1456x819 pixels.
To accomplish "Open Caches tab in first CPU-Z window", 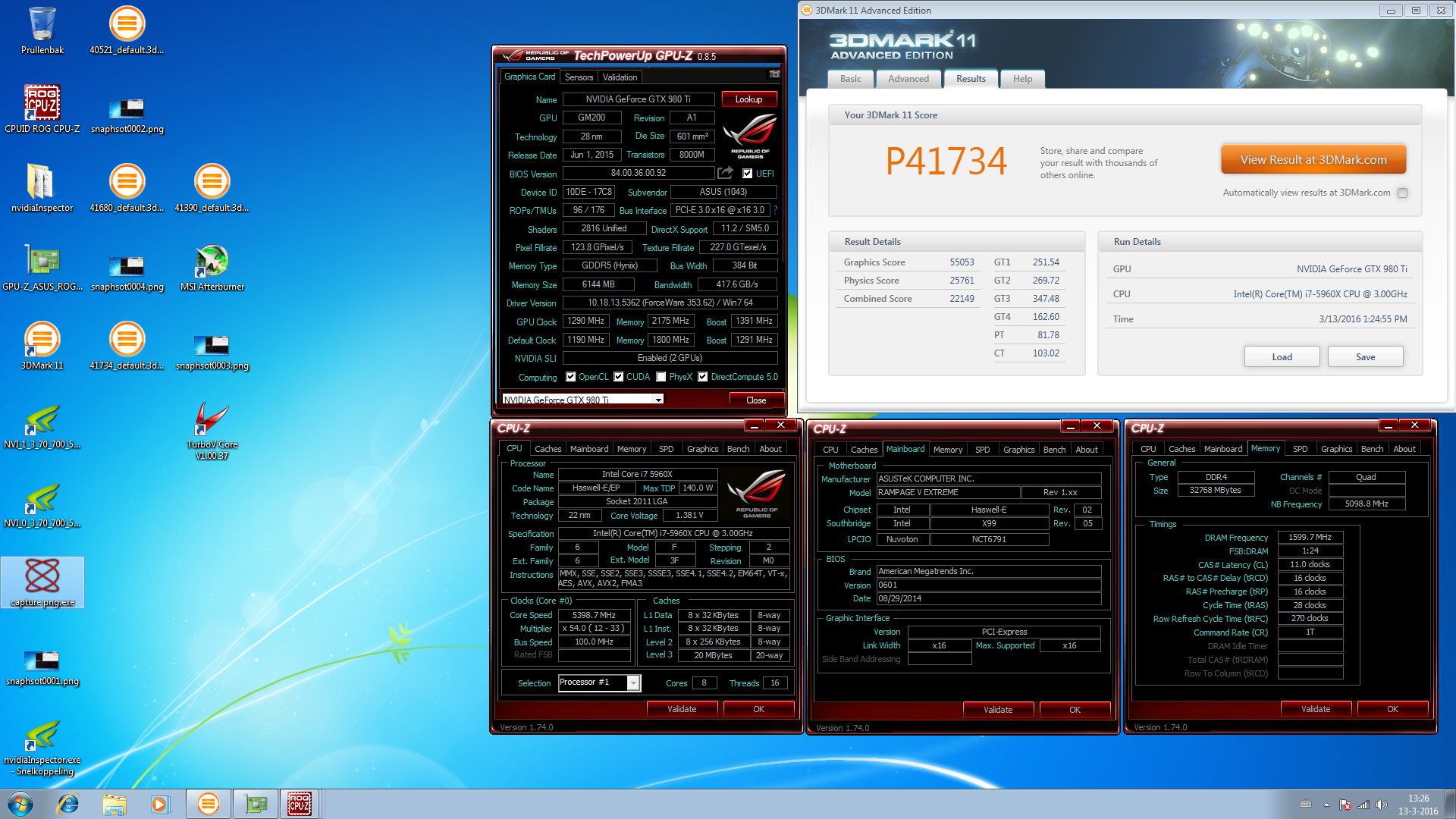I will (x=548, y=449).
